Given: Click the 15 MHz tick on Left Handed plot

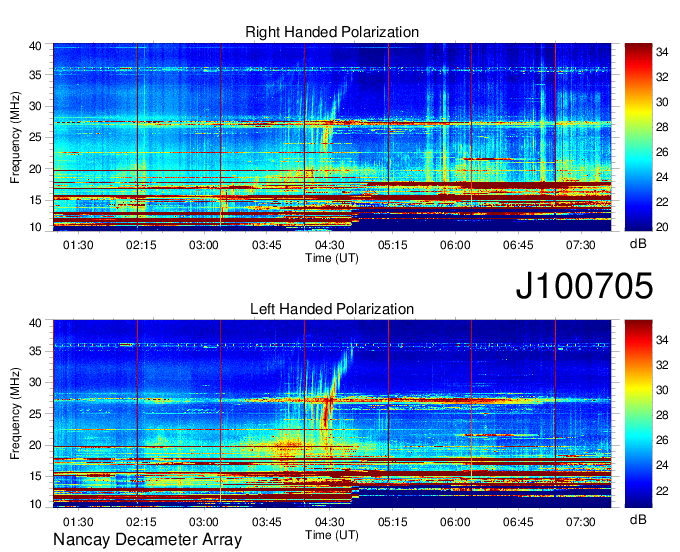Looking at the screenshot, I should click(35, 477).
